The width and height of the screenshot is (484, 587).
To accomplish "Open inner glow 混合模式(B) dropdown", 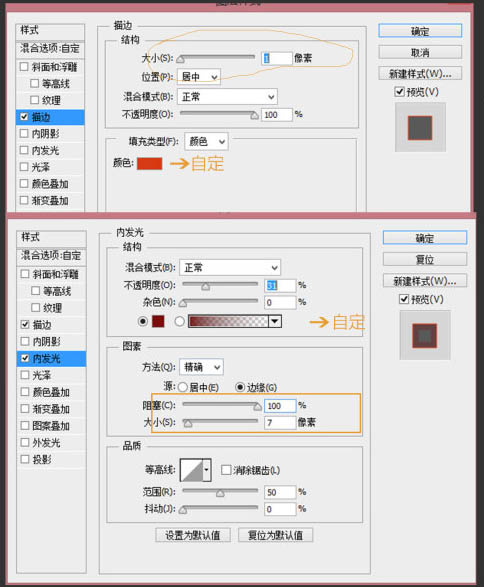I will 230,268.
